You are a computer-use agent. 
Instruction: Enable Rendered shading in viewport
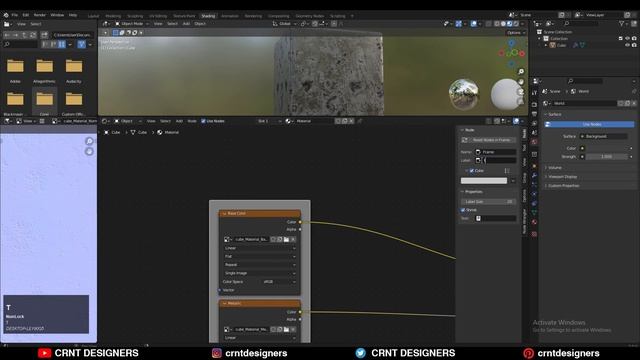point(516,24)
